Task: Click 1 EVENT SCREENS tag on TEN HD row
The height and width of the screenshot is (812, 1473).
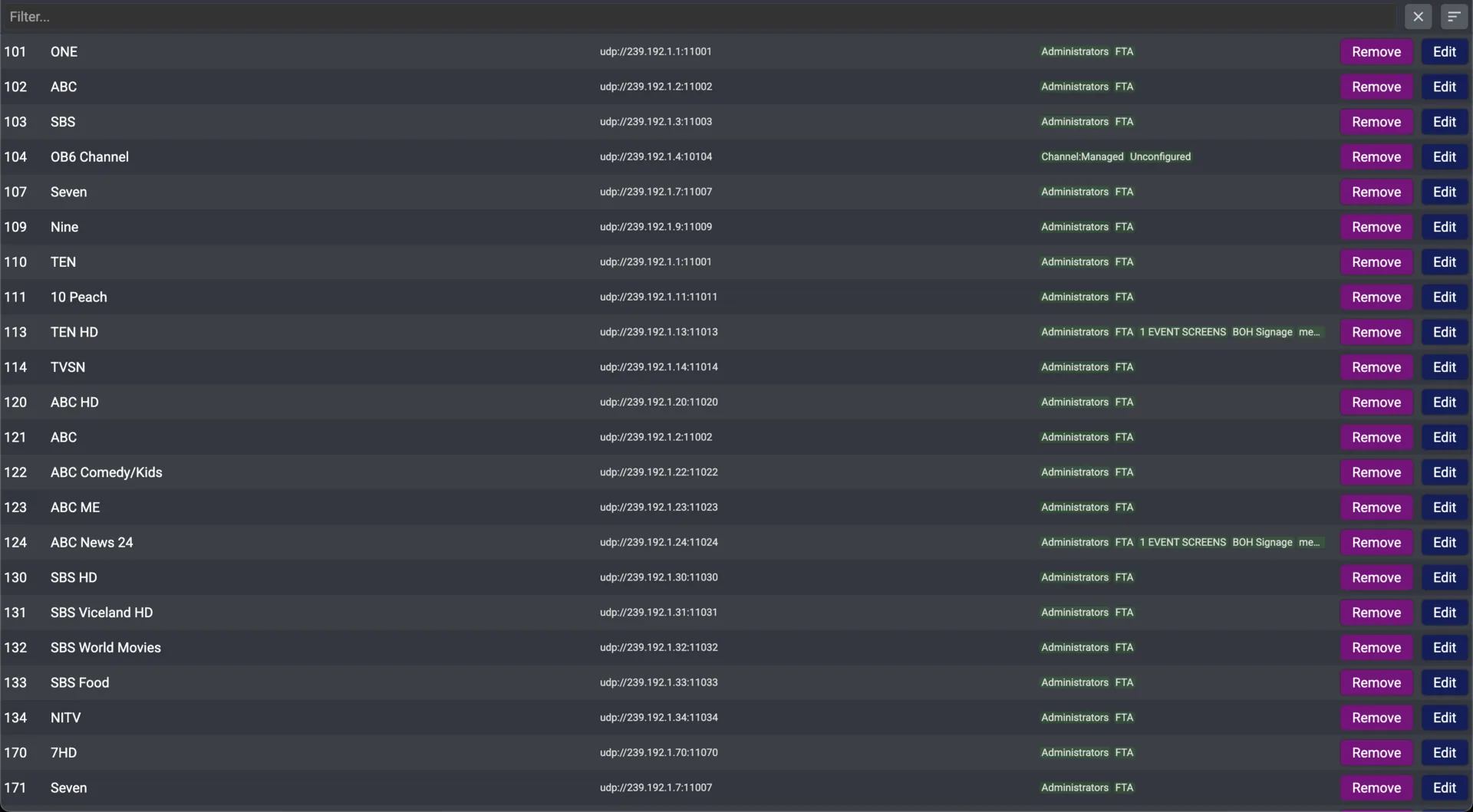Action: click(x=1182, y=332)
